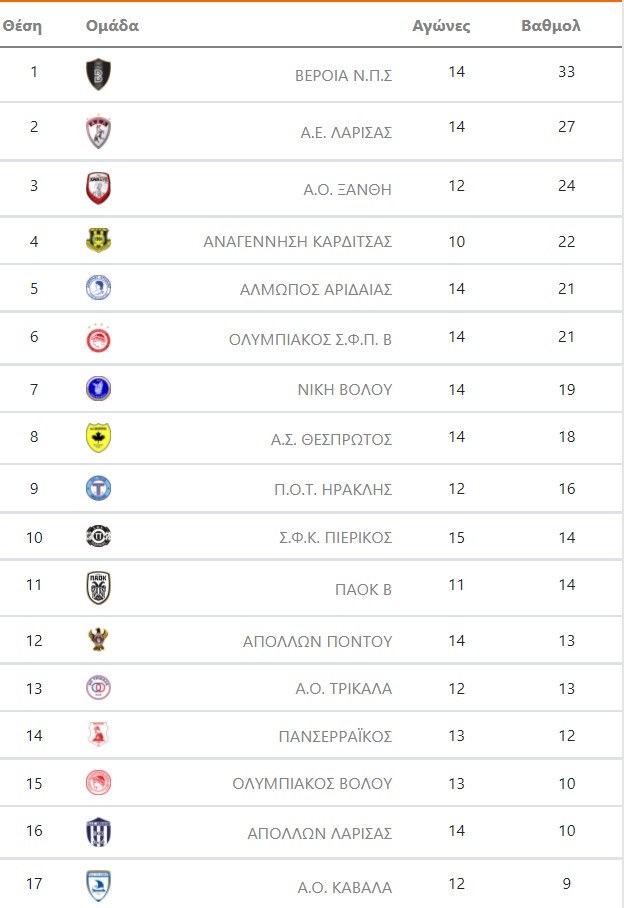Sort by the Θέση column header
Image resolution: width=624 pixels, height=908 pixels.
pyautogui.click(x=22, y=26)
